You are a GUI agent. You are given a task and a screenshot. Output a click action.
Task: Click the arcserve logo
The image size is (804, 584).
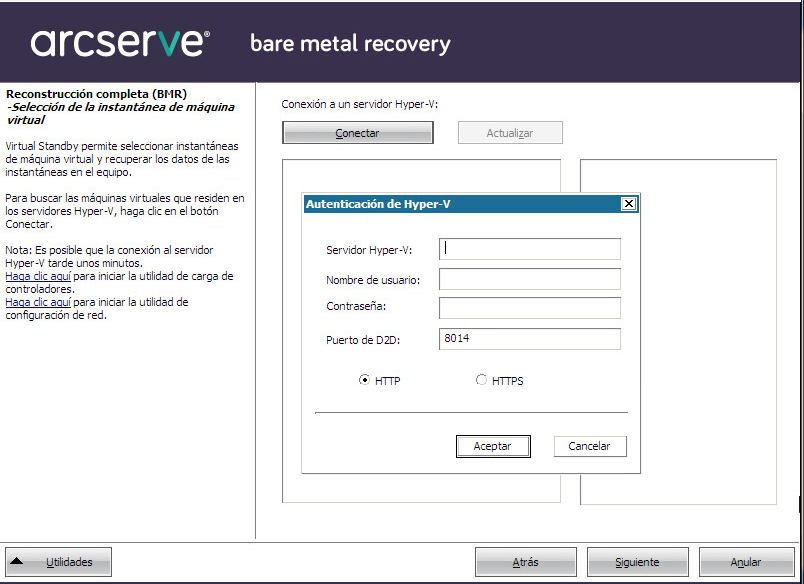120,43
